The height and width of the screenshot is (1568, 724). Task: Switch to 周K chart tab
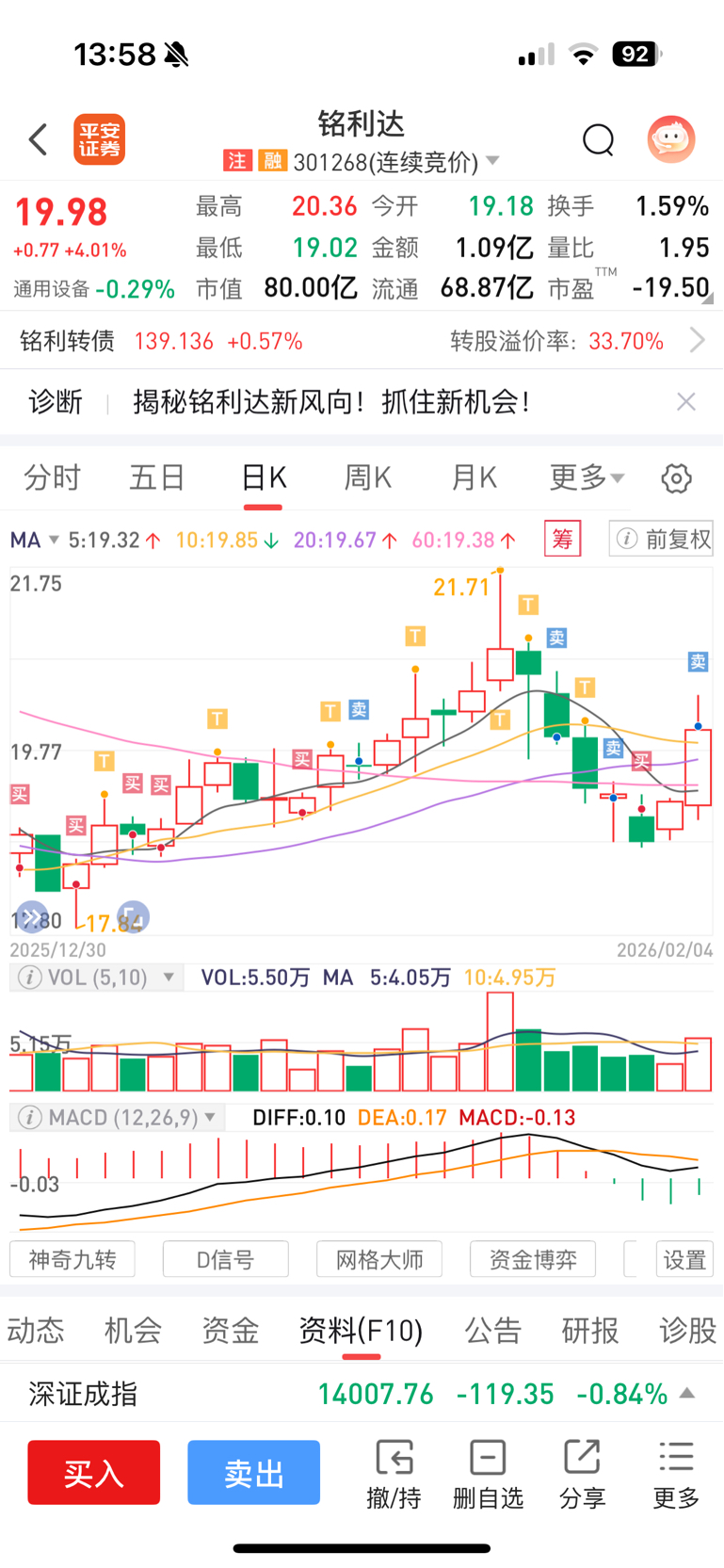coord(368,477)
